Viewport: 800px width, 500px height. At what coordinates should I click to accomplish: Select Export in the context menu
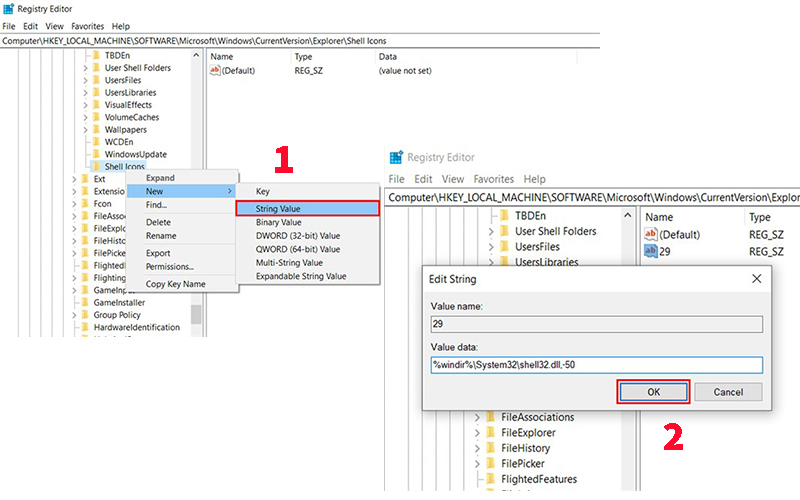(158, 253)
